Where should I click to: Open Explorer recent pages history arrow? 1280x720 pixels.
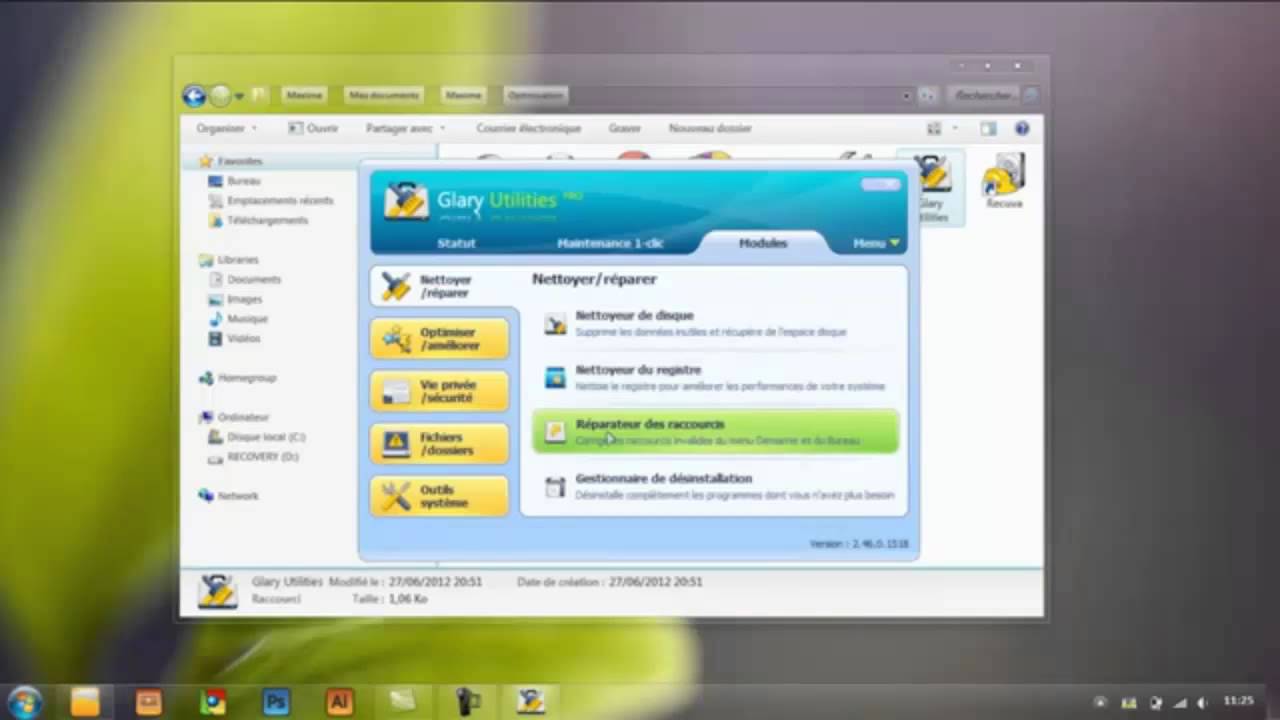coord(239,97)
